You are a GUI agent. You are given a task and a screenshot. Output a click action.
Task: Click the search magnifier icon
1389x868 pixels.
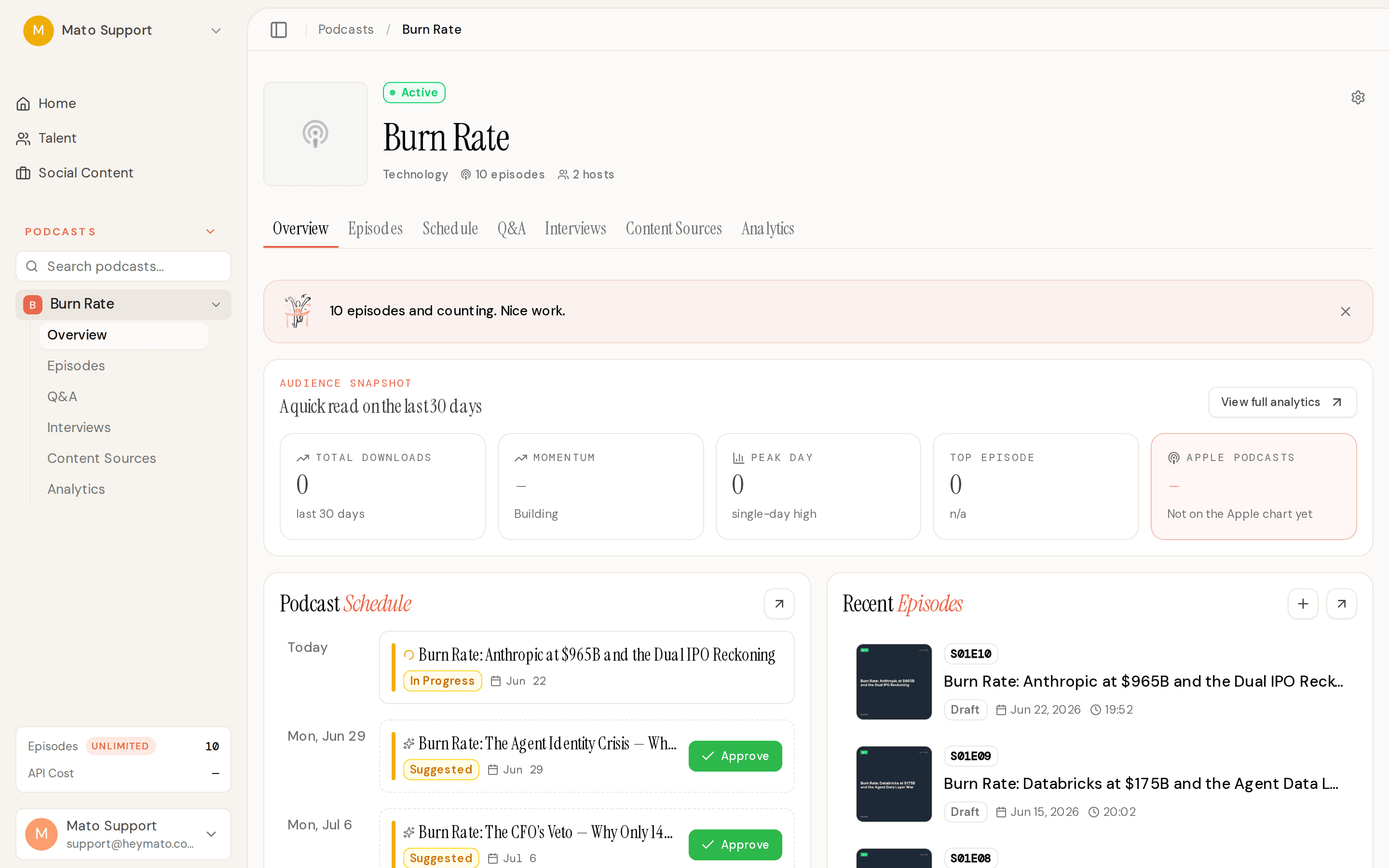[32, 266]
